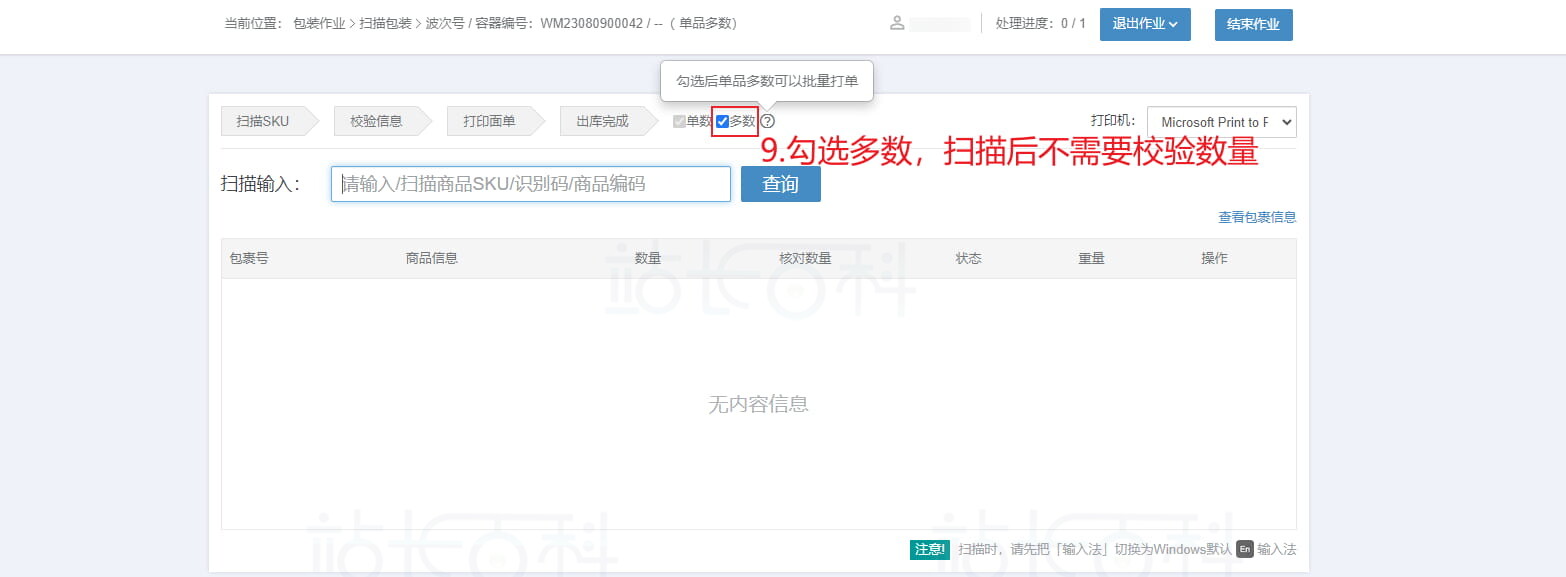Toggle the 单数 checkbox
The width and height of the screenshot is (1566, 577).
tap(680, 122)
